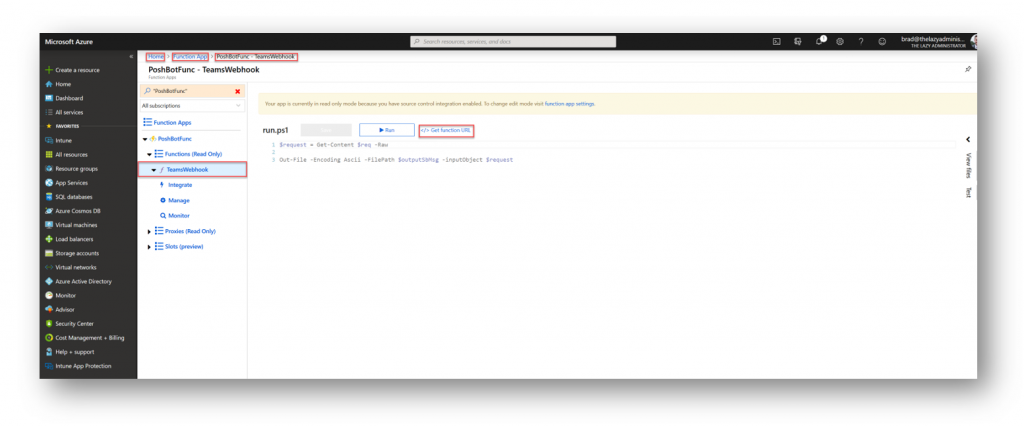Click the Out-File line in the code editor
The height and width of the screenshot is (427, 1024).
(396, 159)
